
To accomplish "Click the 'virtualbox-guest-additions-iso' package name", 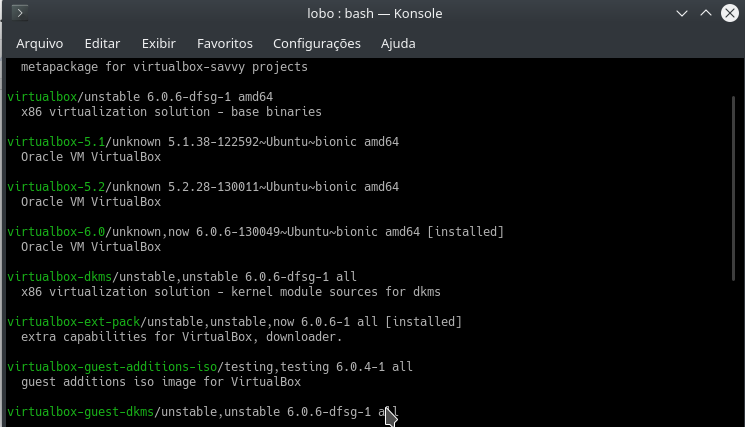I will coord(112,367).
